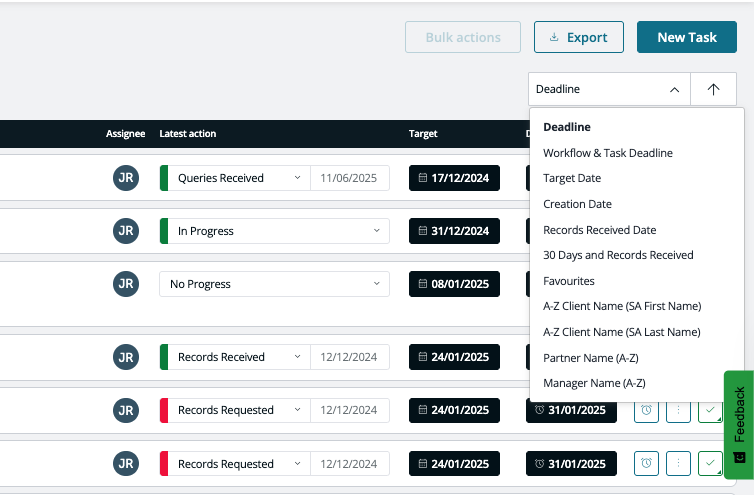Click the green checkmark button in the last row
The image size is (754, 495).
(710, 463)
